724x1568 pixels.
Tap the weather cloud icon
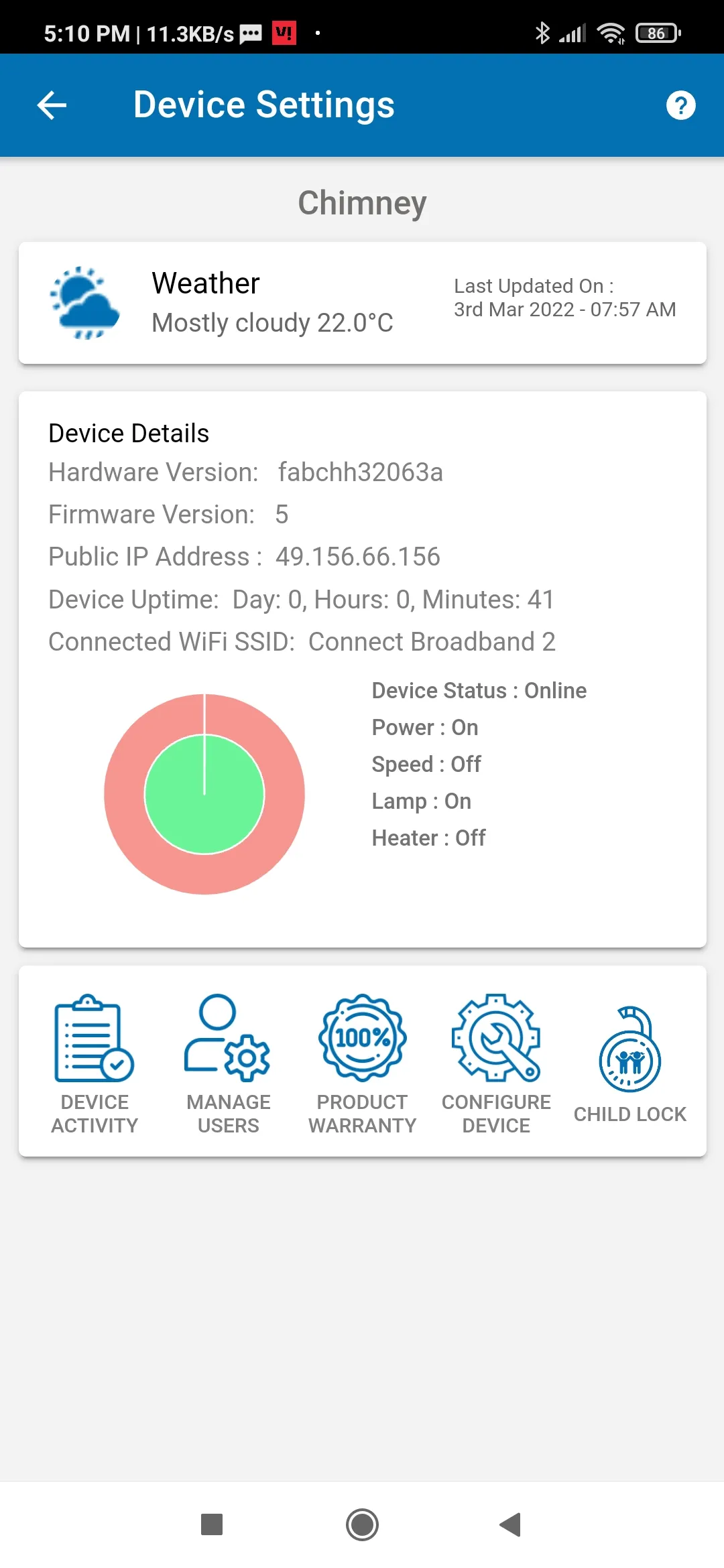pyautogui.click(x=85, y=303)
